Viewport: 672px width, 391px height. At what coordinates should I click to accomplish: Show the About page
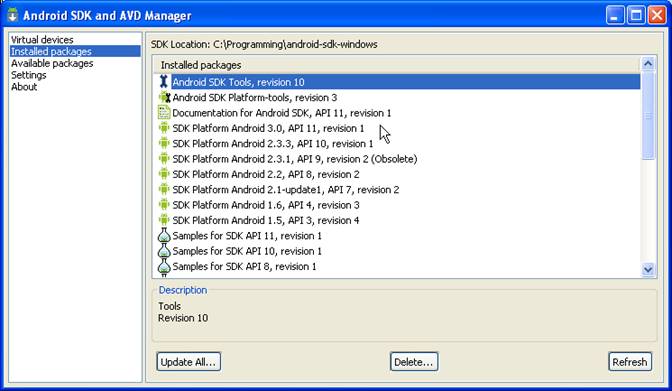[x=24, y=87]
